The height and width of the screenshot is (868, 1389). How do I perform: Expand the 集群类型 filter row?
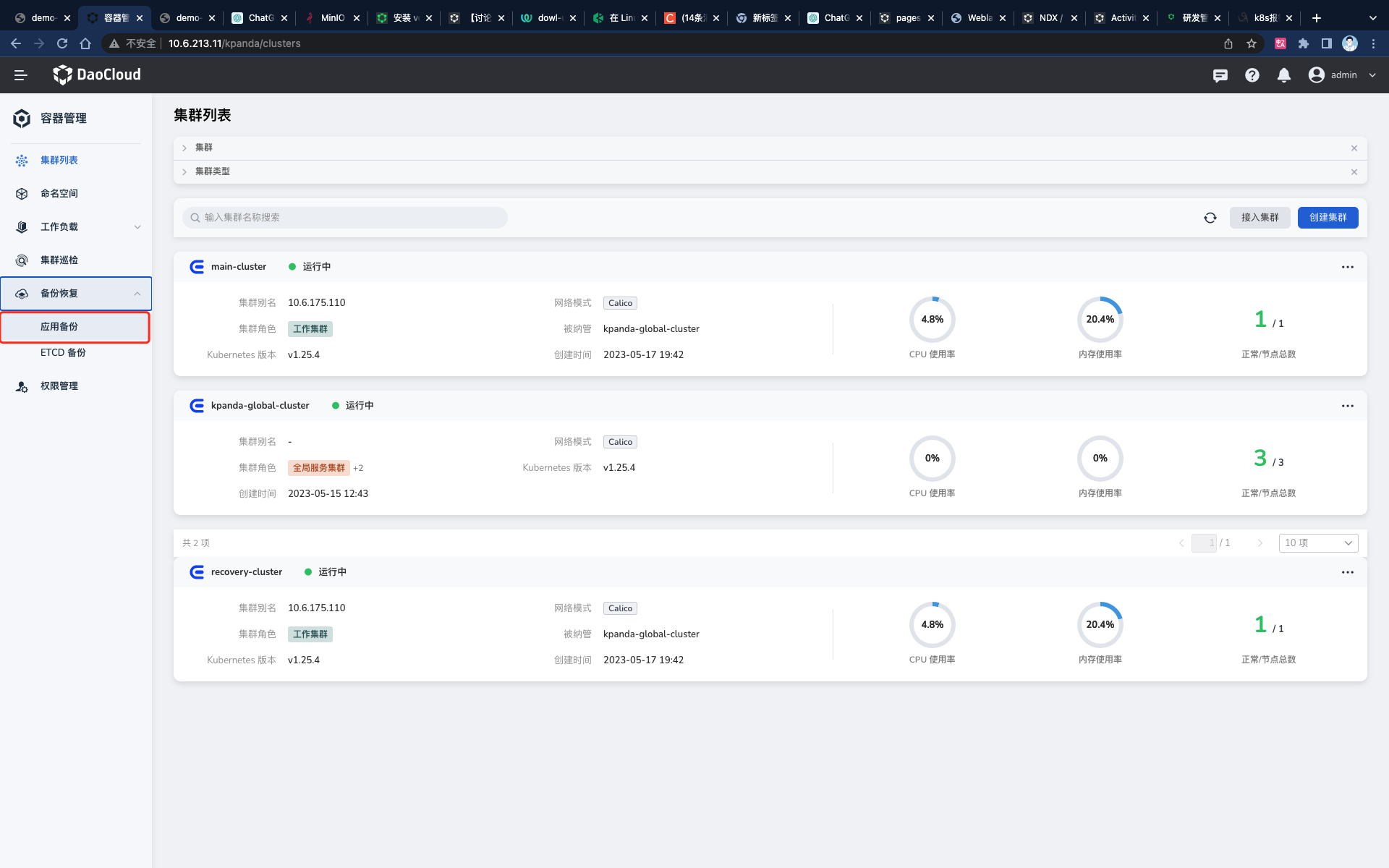(184, 172)
